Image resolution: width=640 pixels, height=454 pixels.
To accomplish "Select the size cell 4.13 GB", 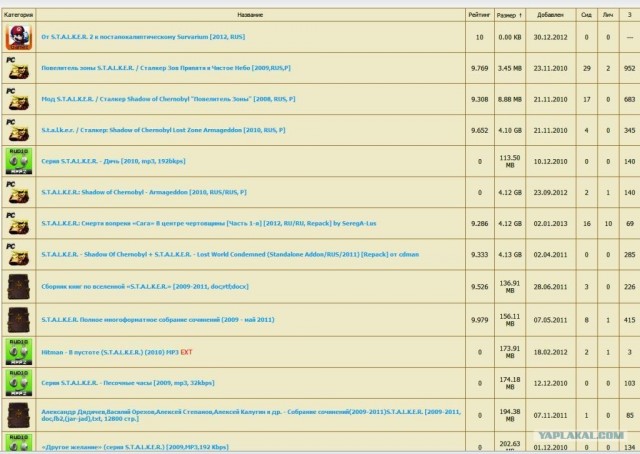I will (x=509, y=254).
